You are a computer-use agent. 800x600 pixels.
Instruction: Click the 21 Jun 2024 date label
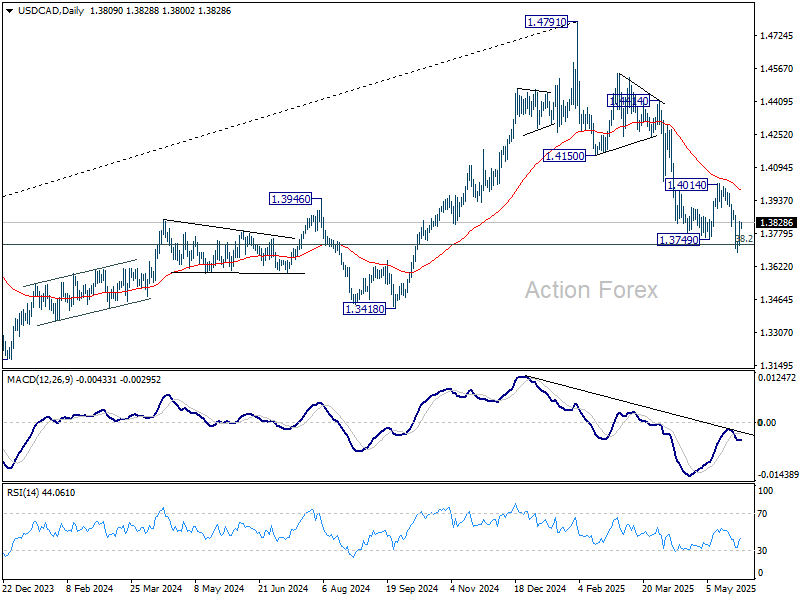coord(283,589)
